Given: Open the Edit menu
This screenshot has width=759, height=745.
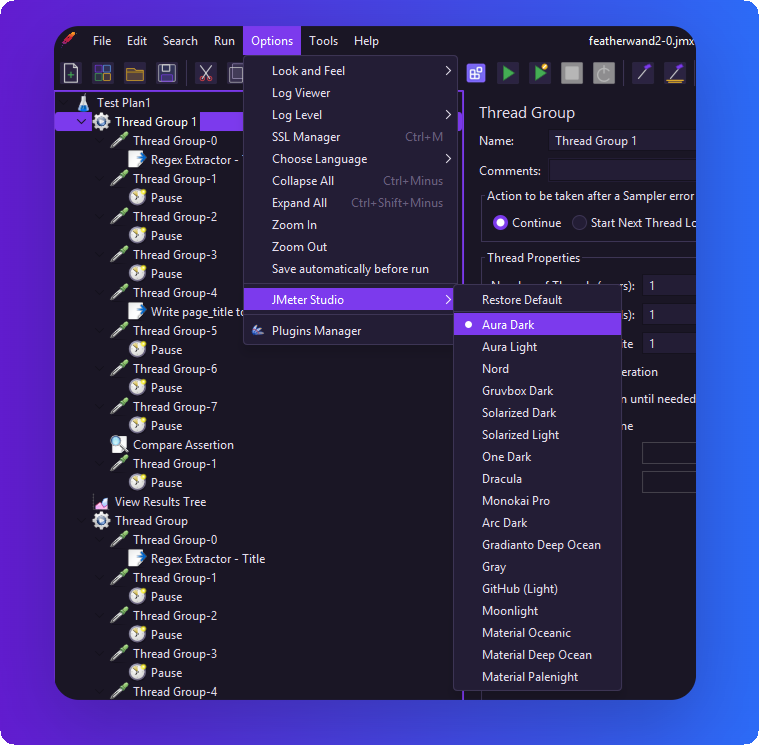Looking at the screenshot, I should (137, 41).
